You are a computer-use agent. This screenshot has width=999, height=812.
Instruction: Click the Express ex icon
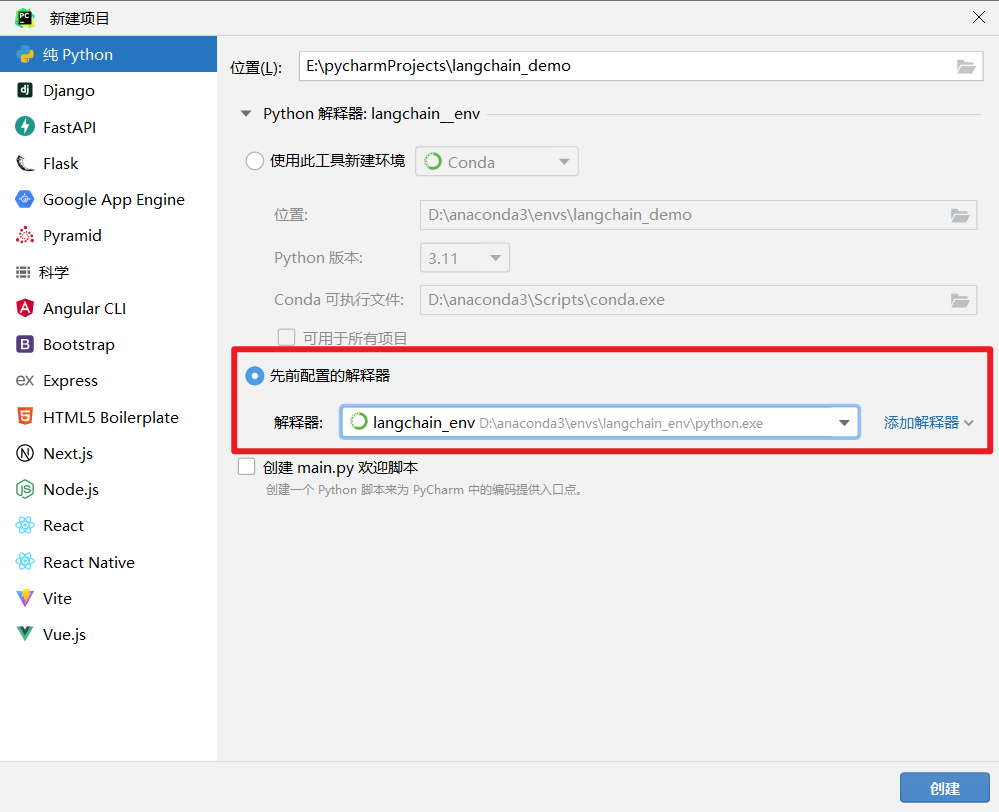tap(25, 381)
